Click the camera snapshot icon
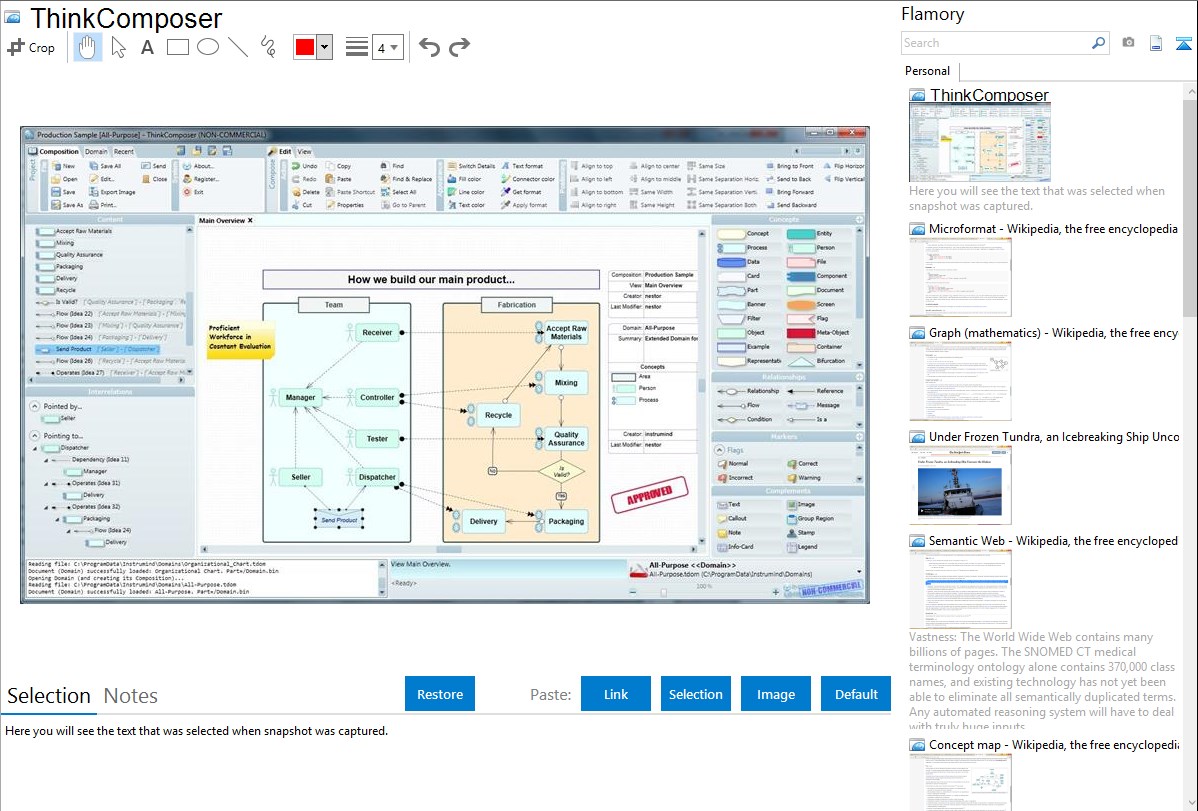This screenshot has height=811, width=1198. coord(1128,43)
